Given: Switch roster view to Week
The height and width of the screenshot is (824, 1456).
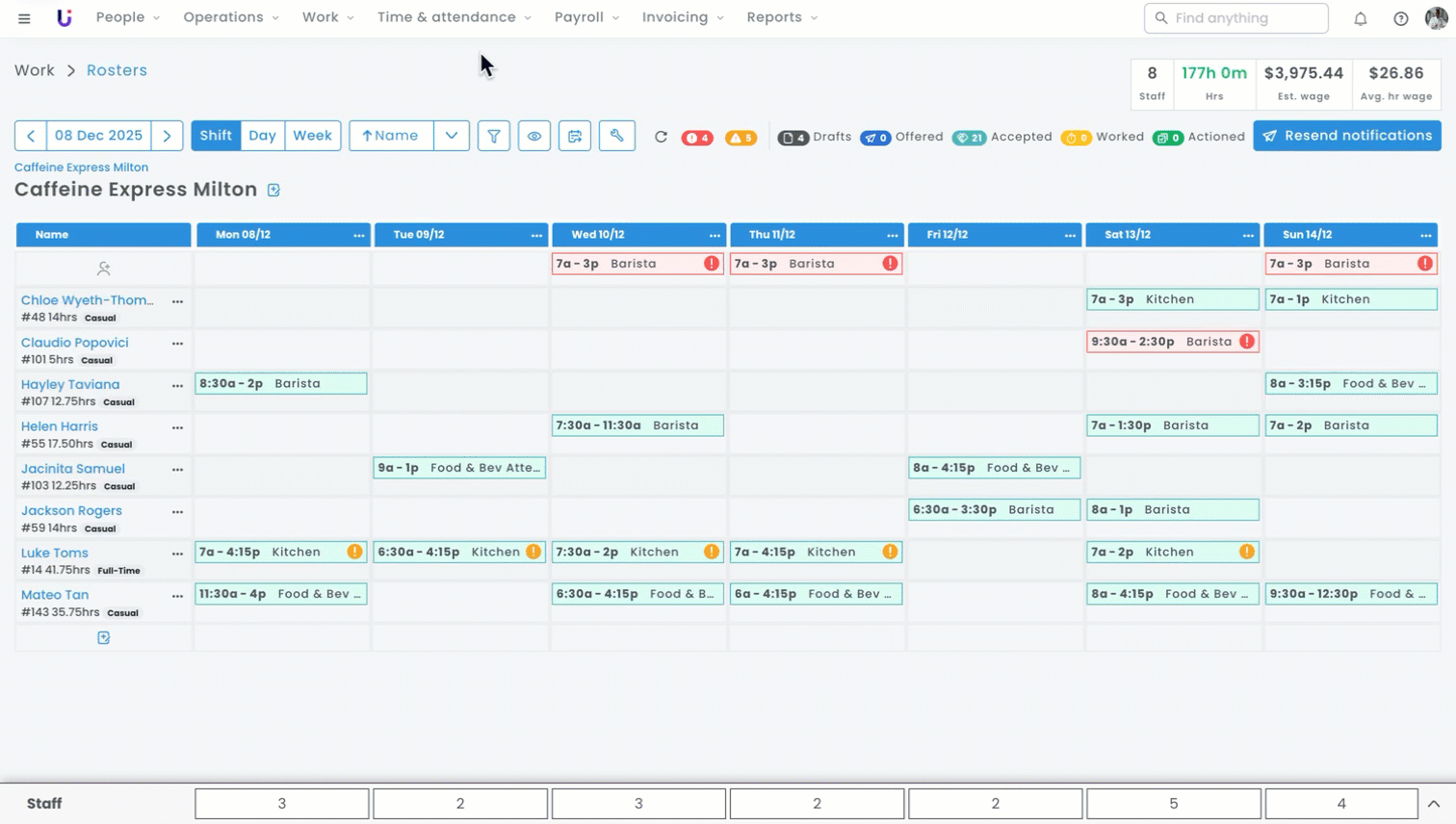Looking at the screenshot, I should click(x=312, y=136).
